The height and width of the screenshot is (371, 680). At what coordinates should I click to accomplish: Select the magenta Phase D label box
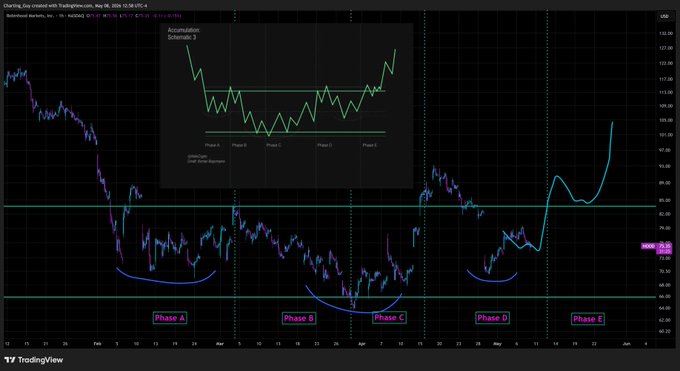tap(492, 318)
